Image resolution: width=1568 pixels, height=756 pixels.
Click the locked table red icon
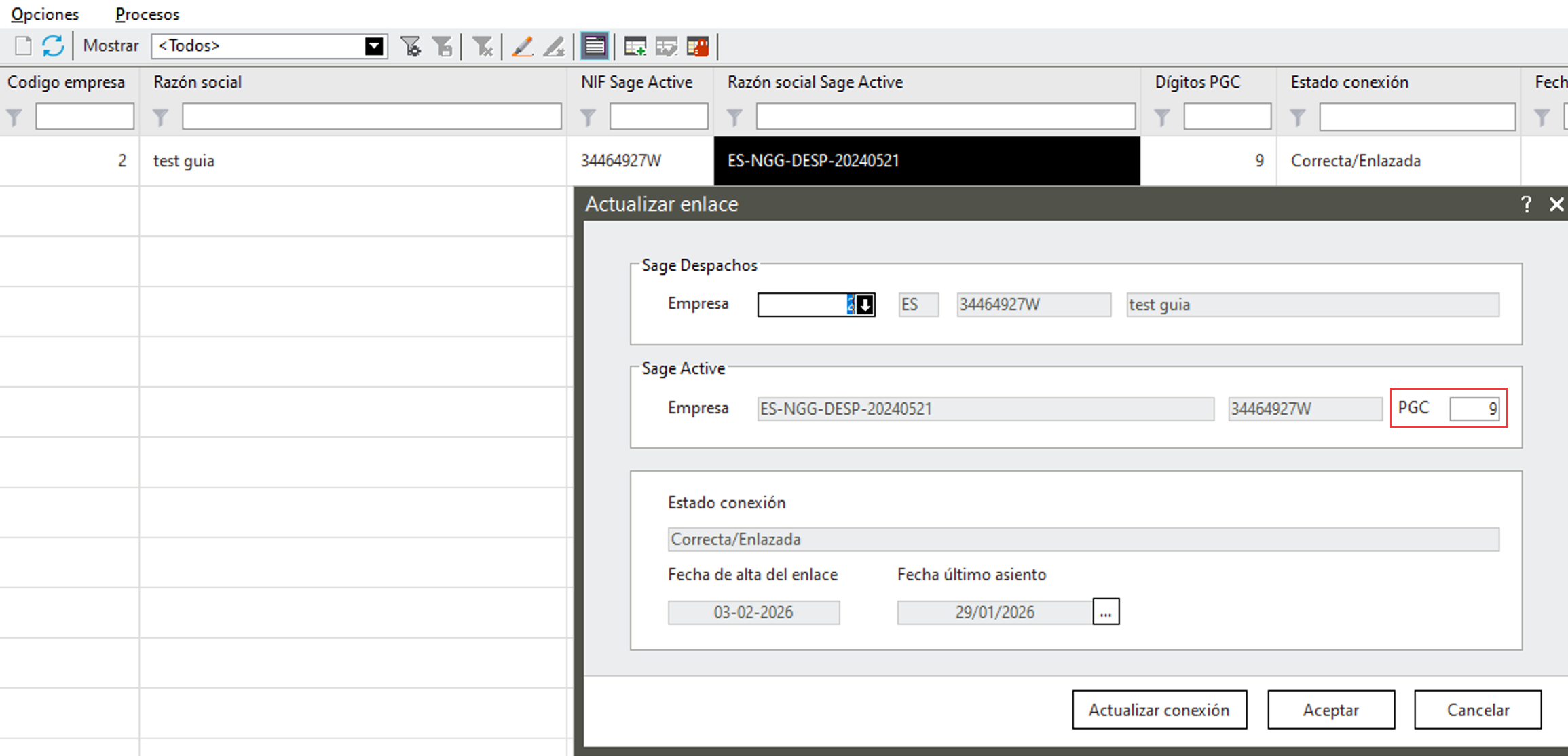coord(698,46)
